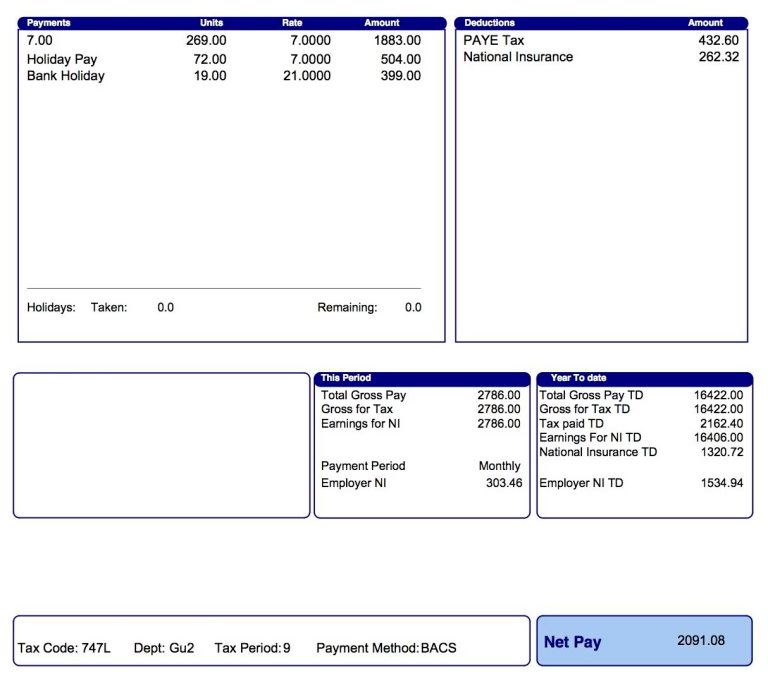Select the PAYE Tax amount 432.60

pos(718,40)
